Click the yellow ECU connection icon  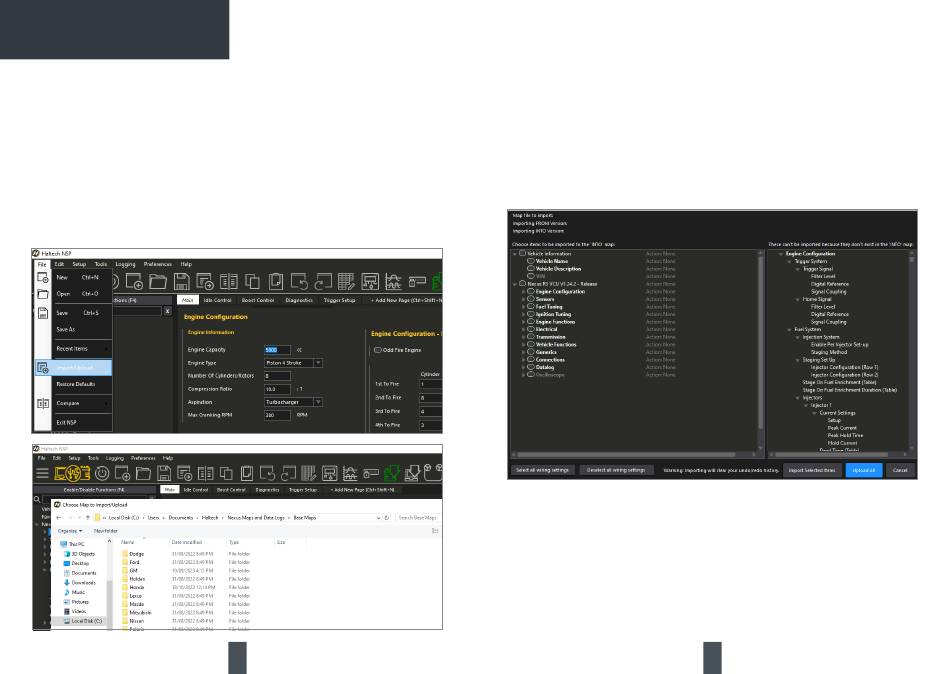[x=73, y=473]
